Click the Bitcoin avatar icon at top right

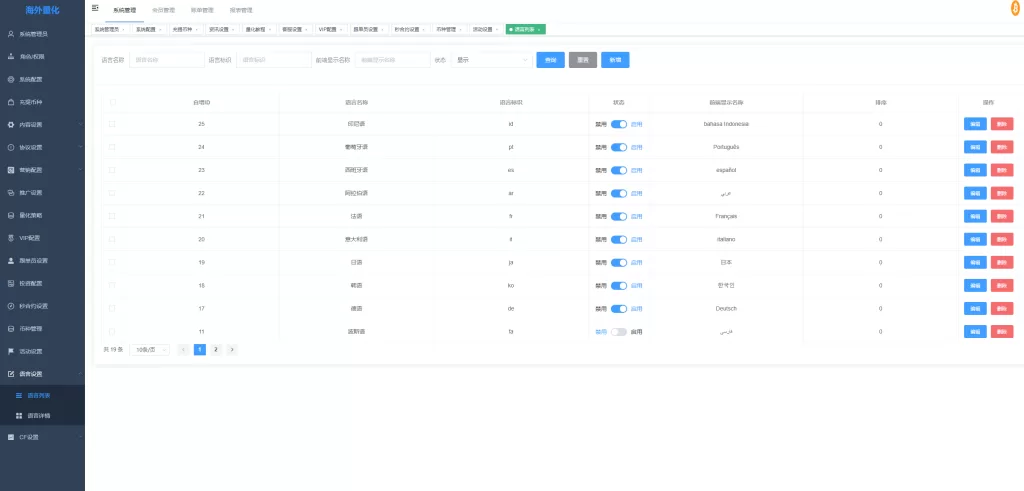point(1015,8)
